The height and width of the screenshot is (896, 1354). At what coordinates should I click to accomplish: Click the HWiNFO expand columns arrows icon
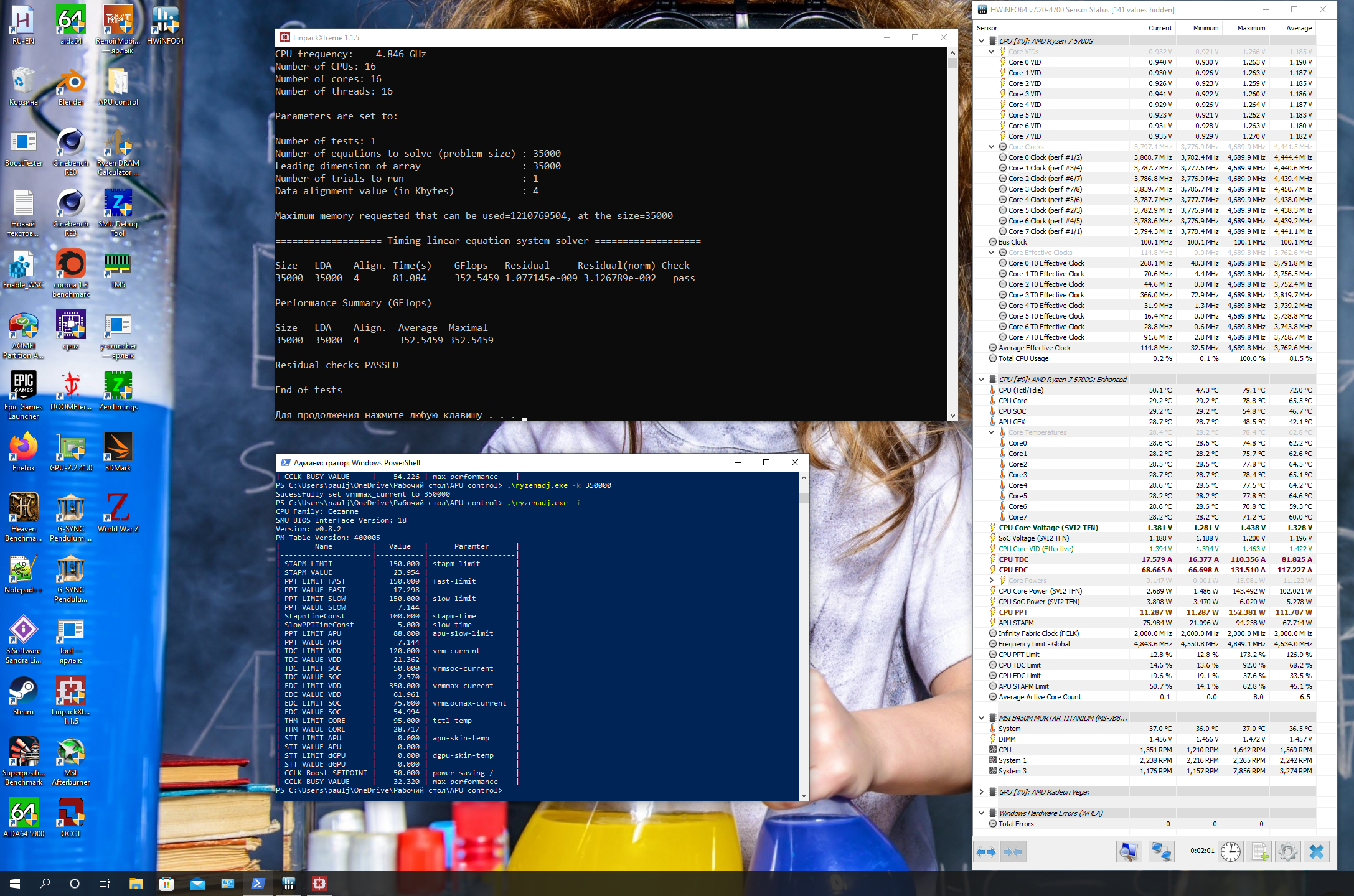click(986, 852)
